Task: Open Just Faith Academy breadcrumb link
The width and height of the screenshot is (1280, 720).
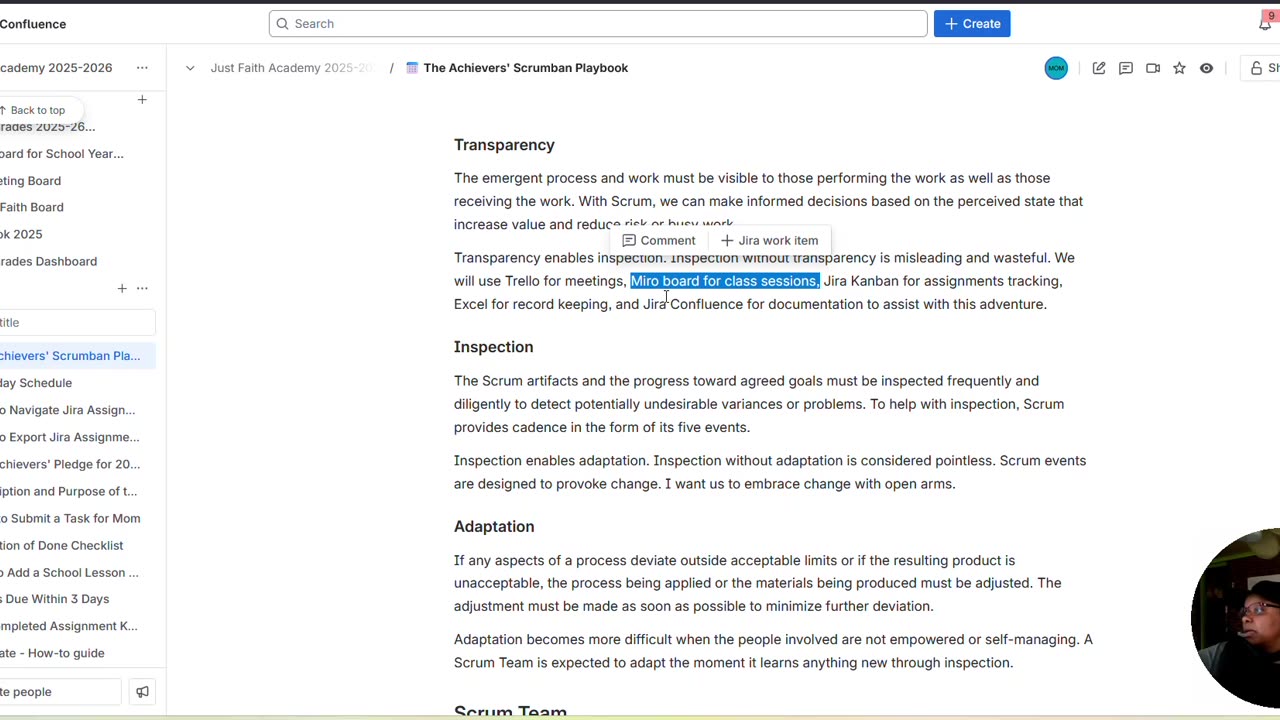Action: [291, 68]
